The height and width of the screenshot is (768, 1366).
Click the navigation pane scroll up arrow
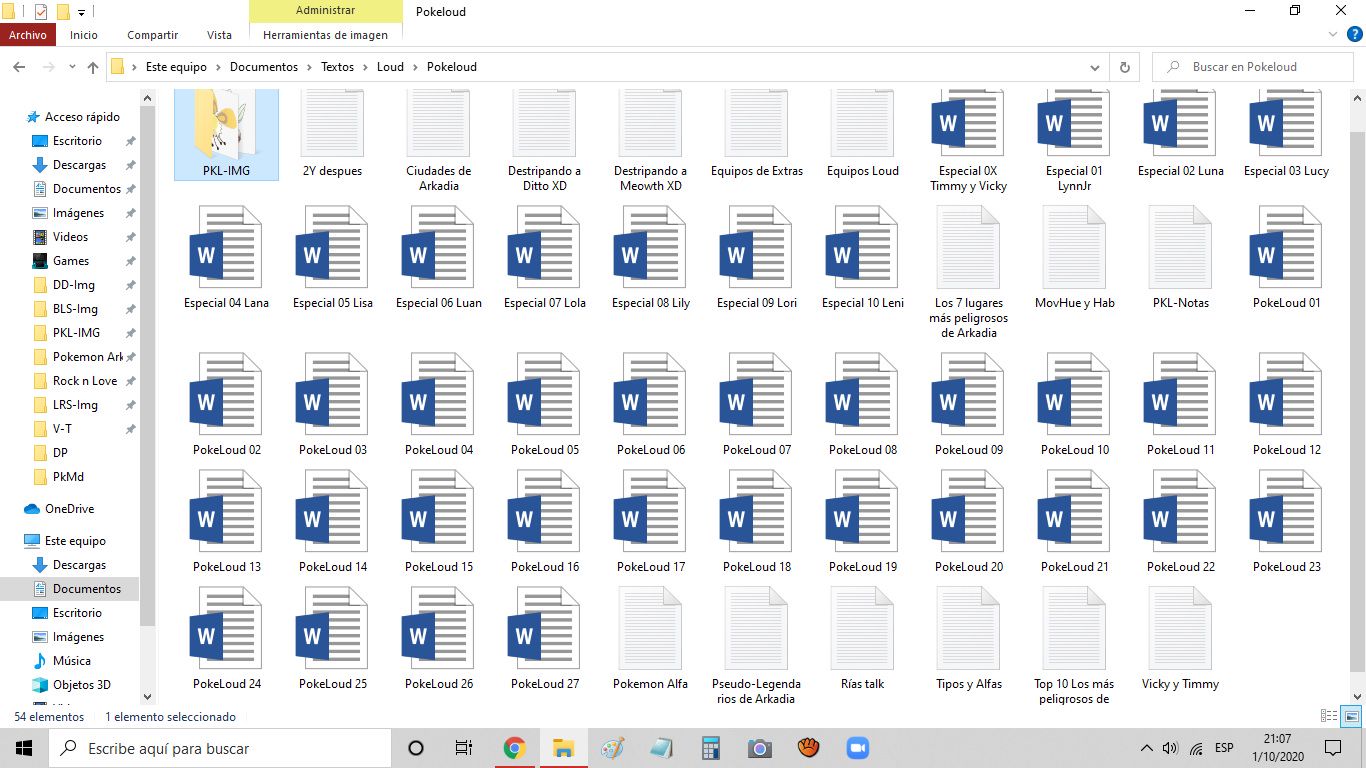coord(148,98)
